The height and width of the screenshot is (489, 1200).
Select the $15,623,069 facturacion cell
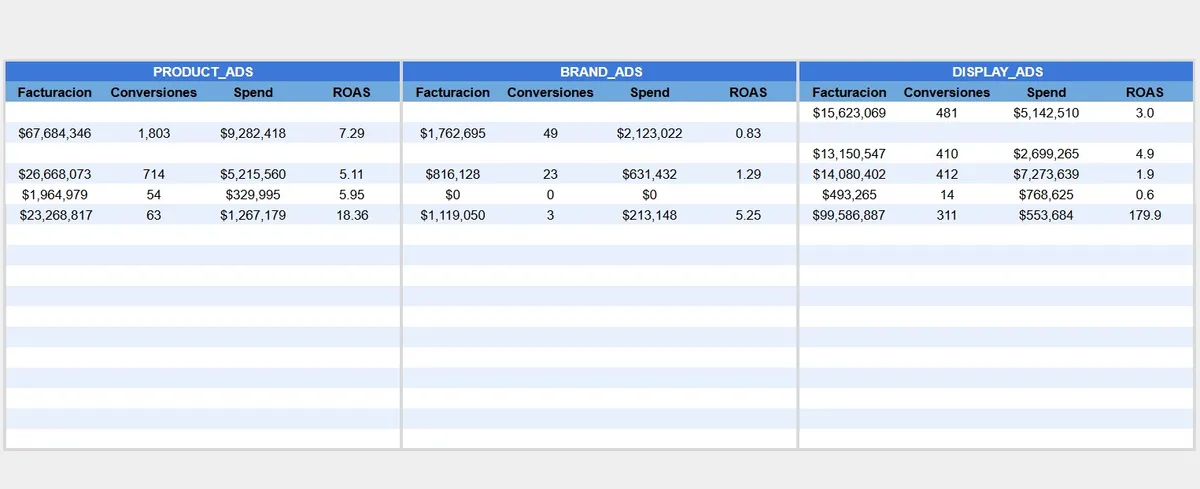849,113
